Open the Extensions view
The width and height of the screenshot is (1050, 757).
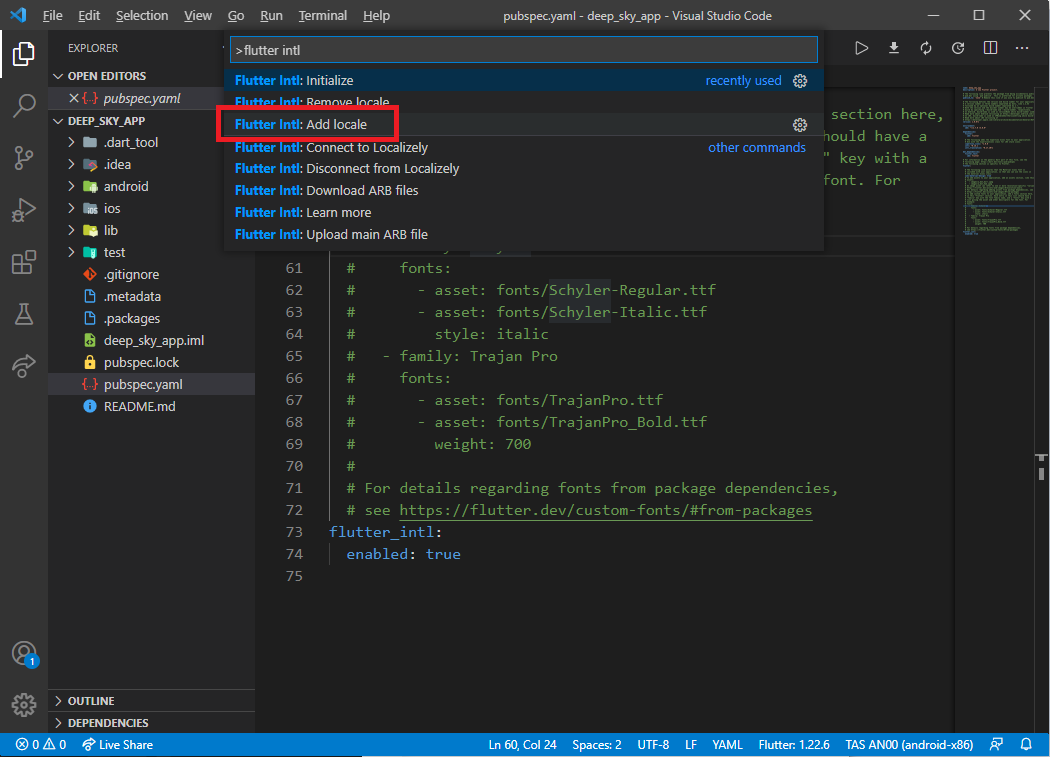pos(24,263)
